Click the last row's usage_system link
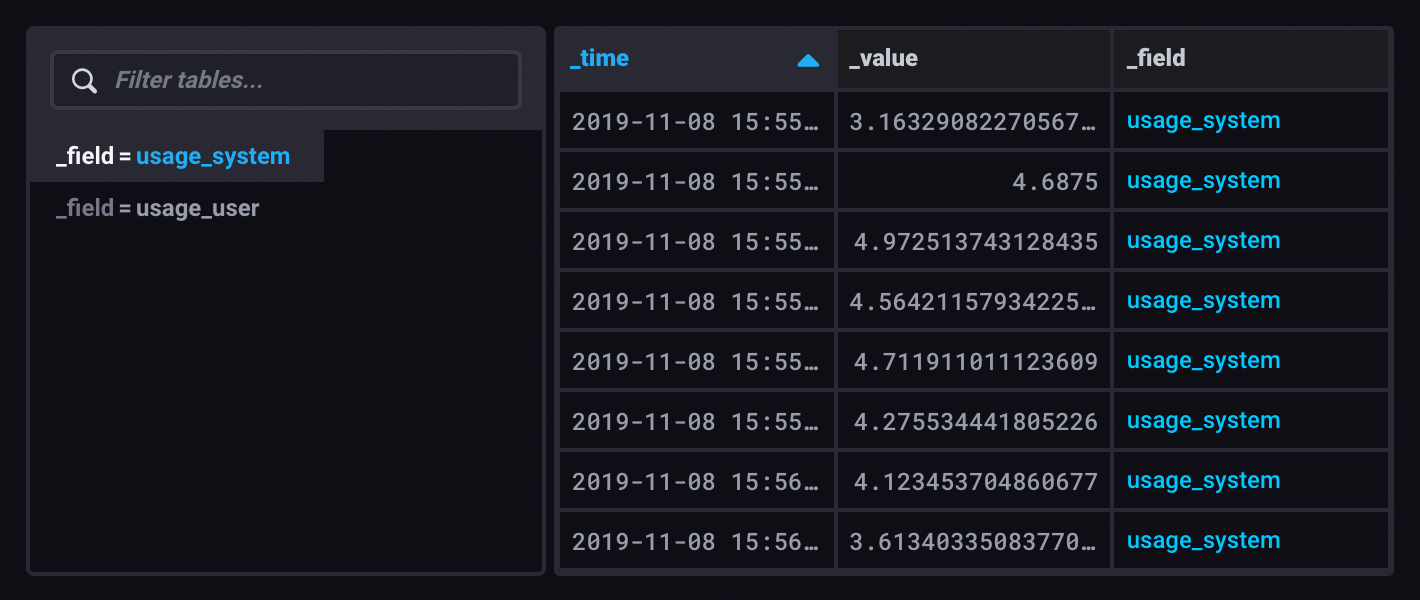This screenshot has width=1420, height=600. (x=1203, y=541)
